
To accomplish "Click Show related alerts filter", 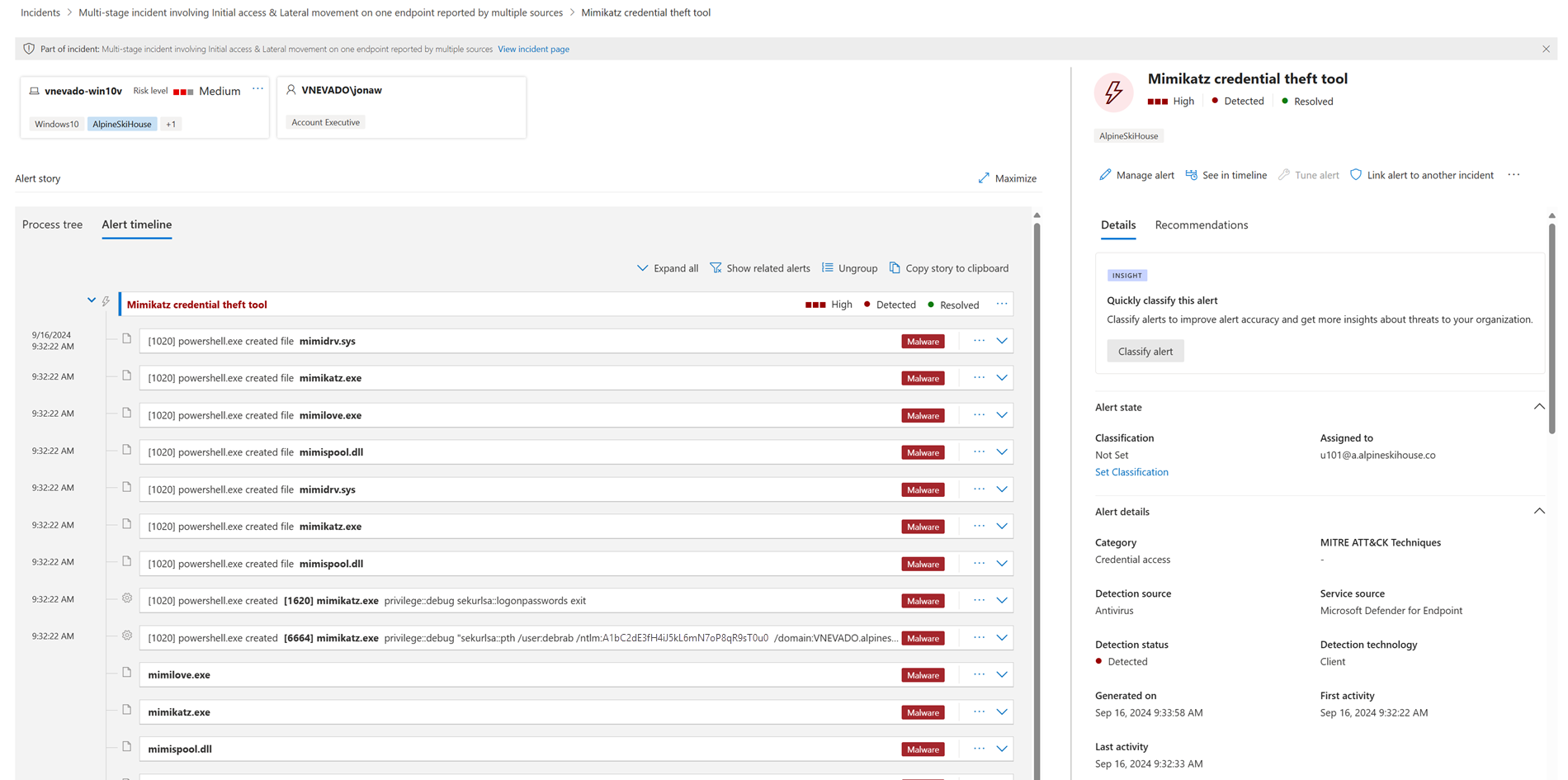I will click(759, 268).
